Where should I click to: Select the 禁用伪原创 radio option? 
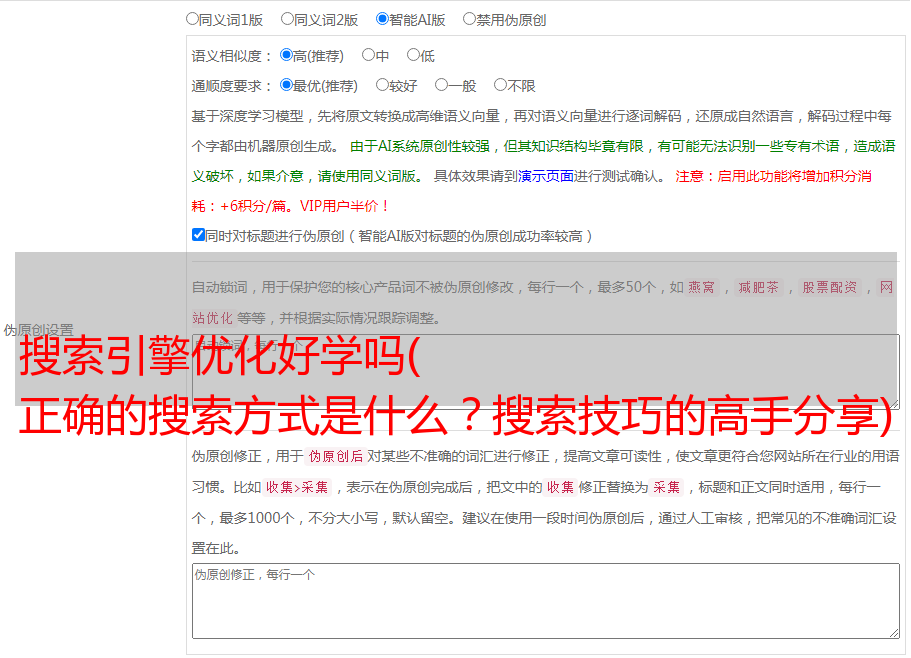click(x=469, y=19)
